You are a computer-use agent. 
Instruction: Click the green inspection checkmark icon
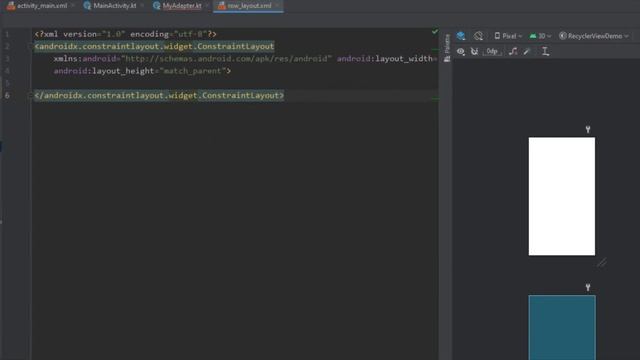pos(435,31)
